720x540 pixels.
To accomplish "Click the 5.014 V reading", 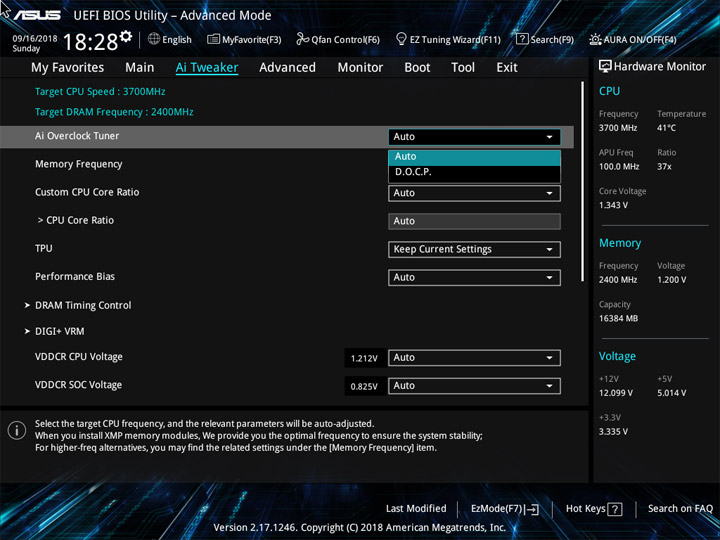I will click(x=671, y=393).
